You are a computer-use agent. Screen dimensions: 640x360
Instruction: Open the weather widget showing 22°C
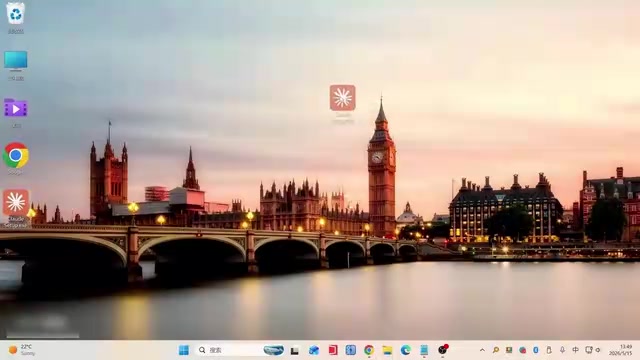[22, 350]
